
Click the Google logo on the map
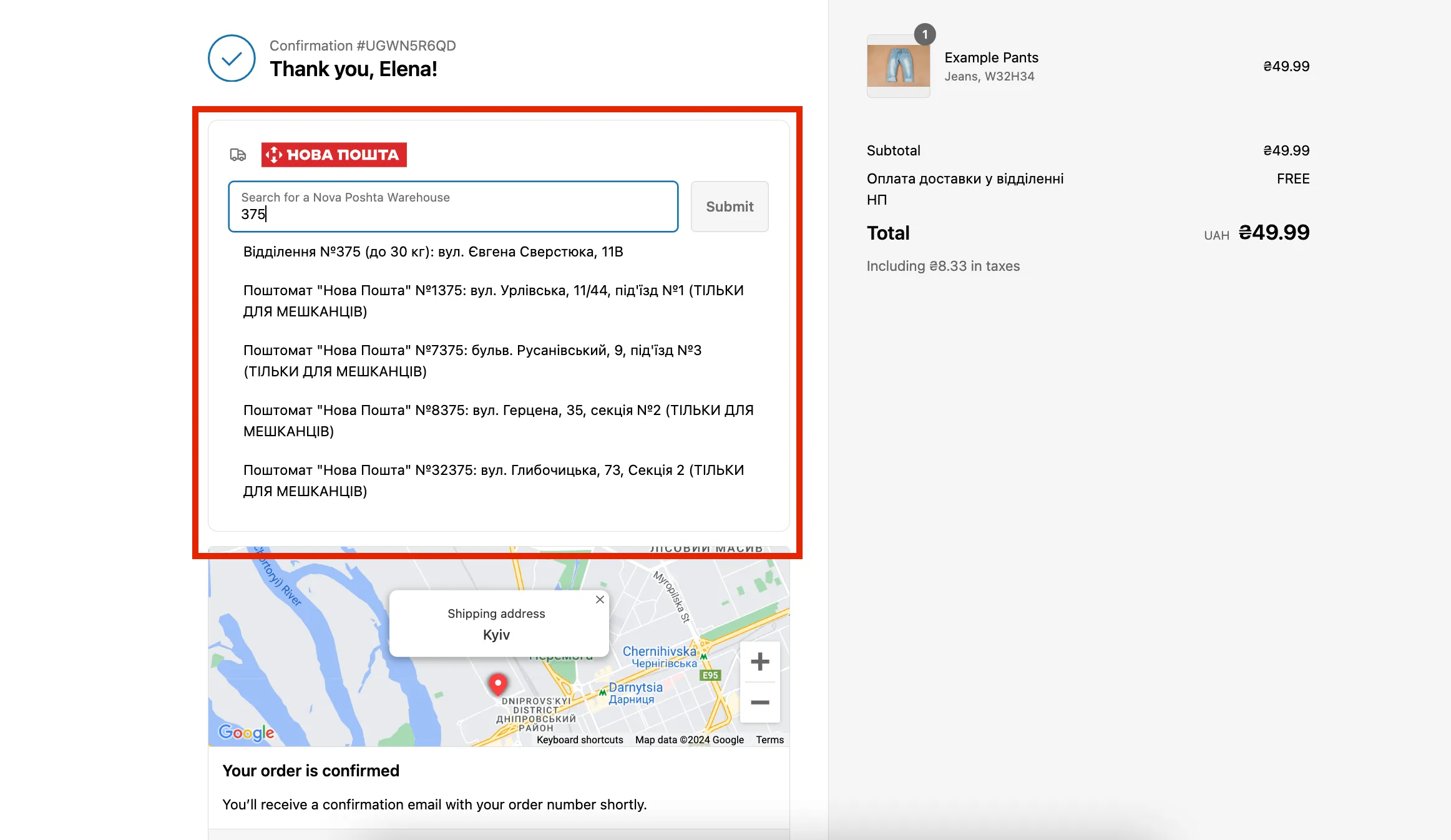click(246, 732)
